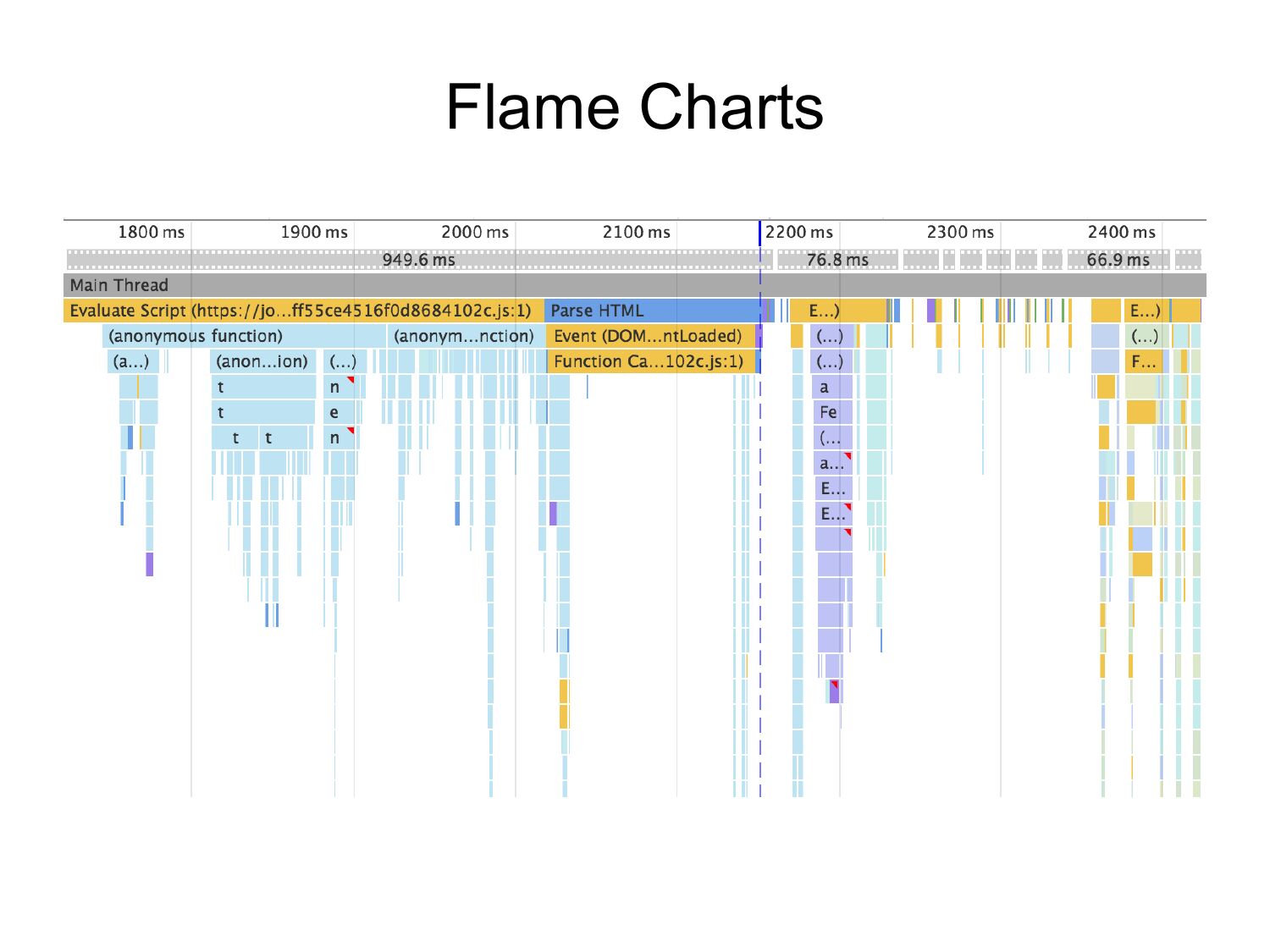Viewport: 1270px width, 952px height.
Task: Select the Evaluate Script bar in the flame chart
Action: (x=301, y=311)
